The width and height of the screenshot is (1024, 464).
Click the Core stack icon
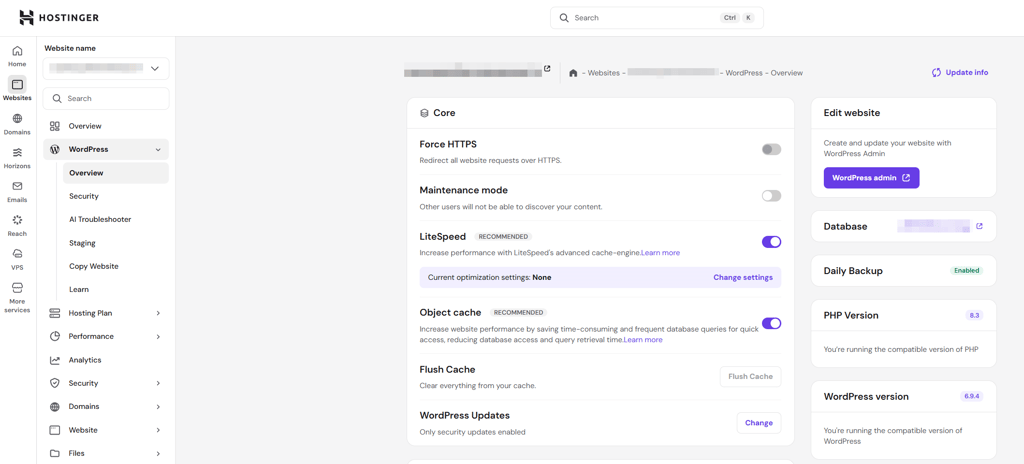[x=424, y=113]
